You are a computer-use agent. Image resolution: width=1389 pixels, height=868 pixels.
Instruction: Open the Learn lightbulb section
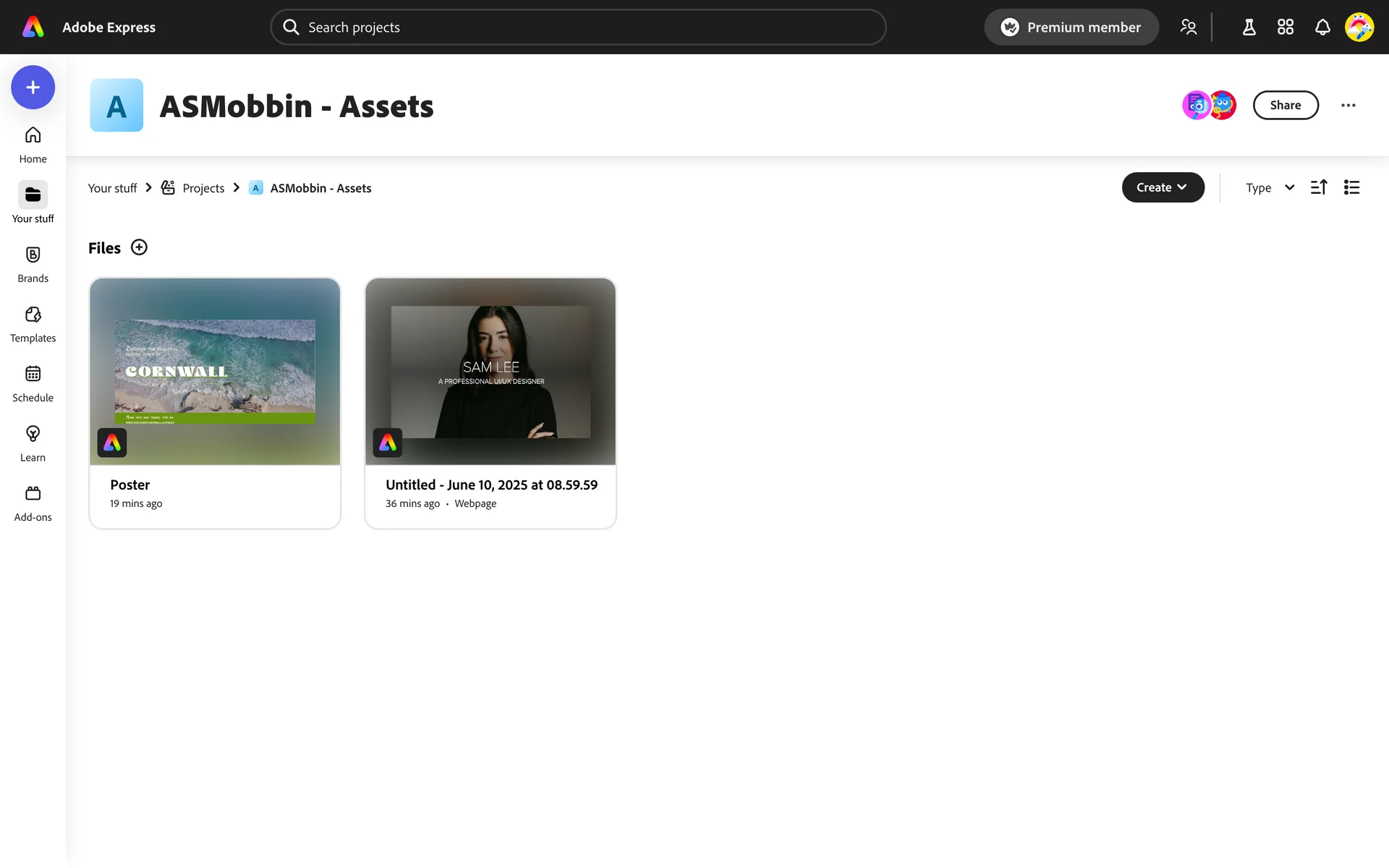[33, 443]
